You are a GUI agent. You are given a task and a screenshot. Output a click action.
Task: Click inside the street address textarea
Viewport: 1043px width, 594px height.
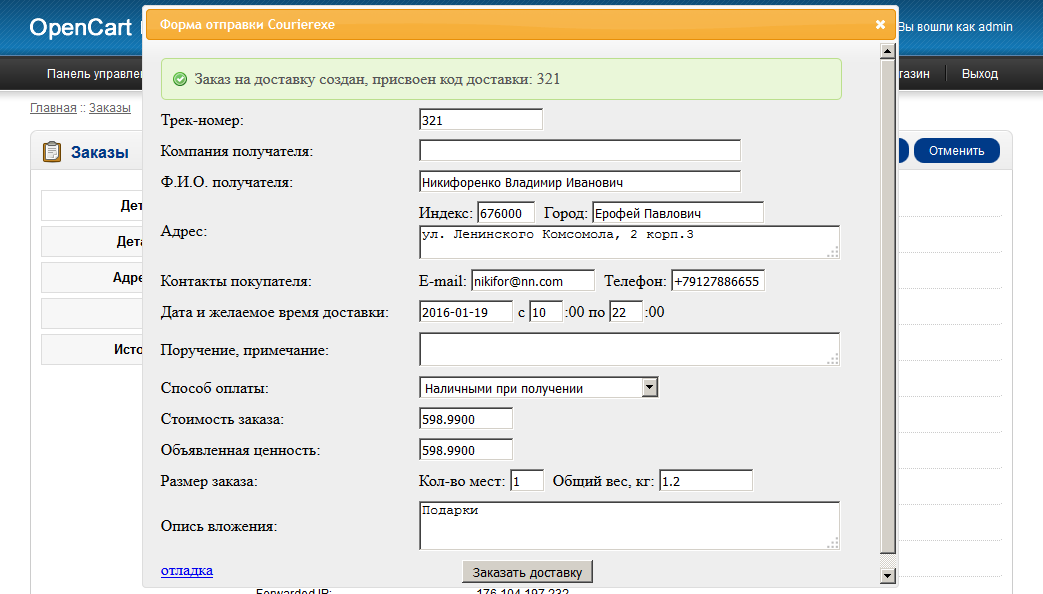pos(629,242)
